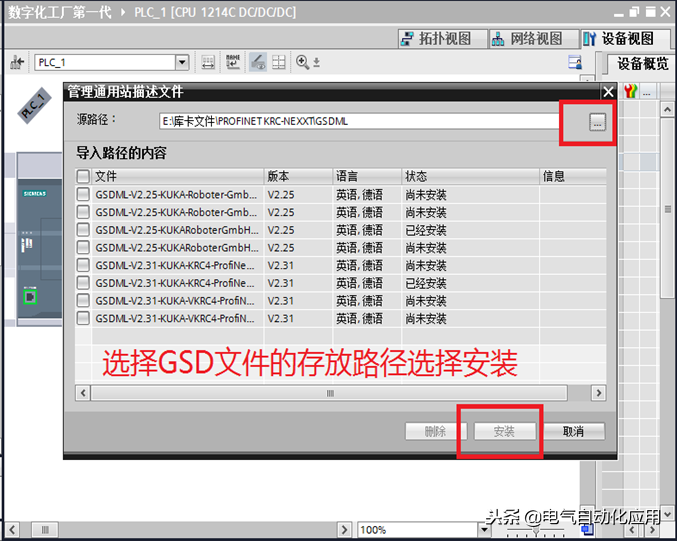Switch to the 网络视图 tab
The image size is (677, 541).
pos(534,39)
